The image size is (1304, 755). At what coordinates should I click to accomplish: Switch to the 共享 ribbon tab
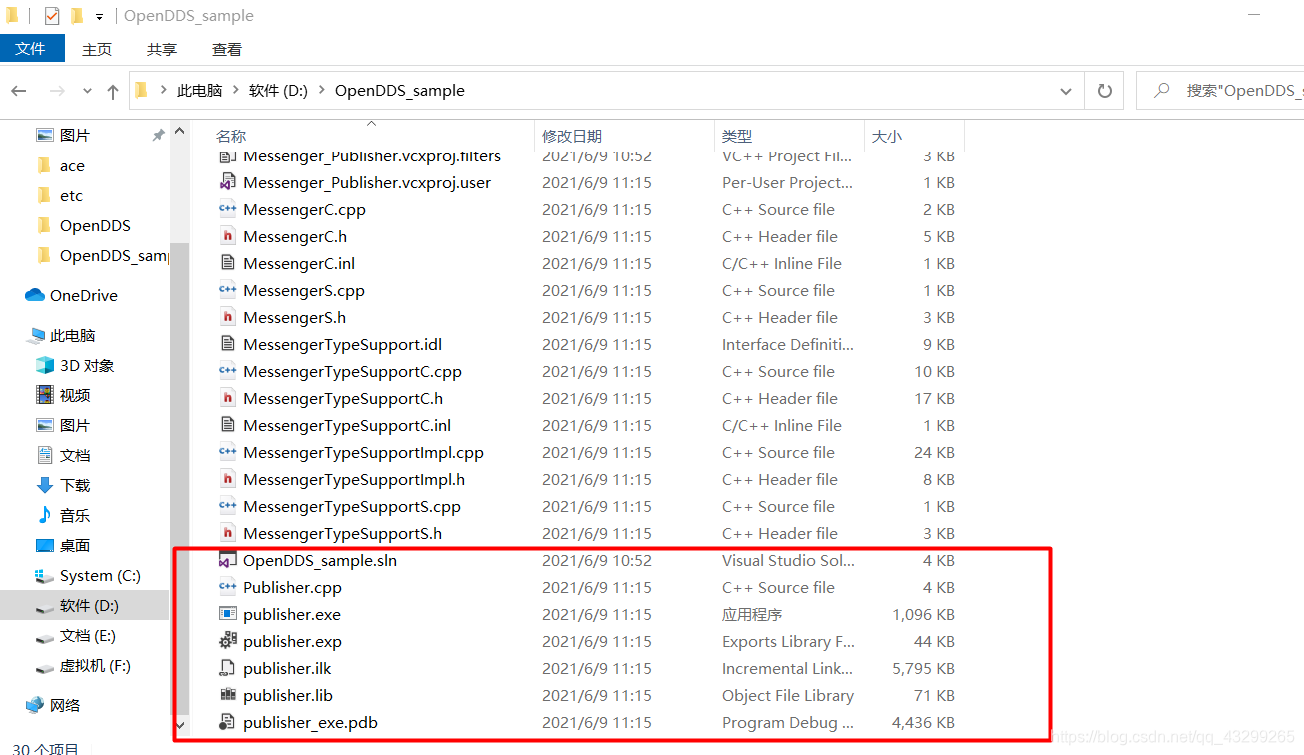pyautogui.click(x=162, y=49)
